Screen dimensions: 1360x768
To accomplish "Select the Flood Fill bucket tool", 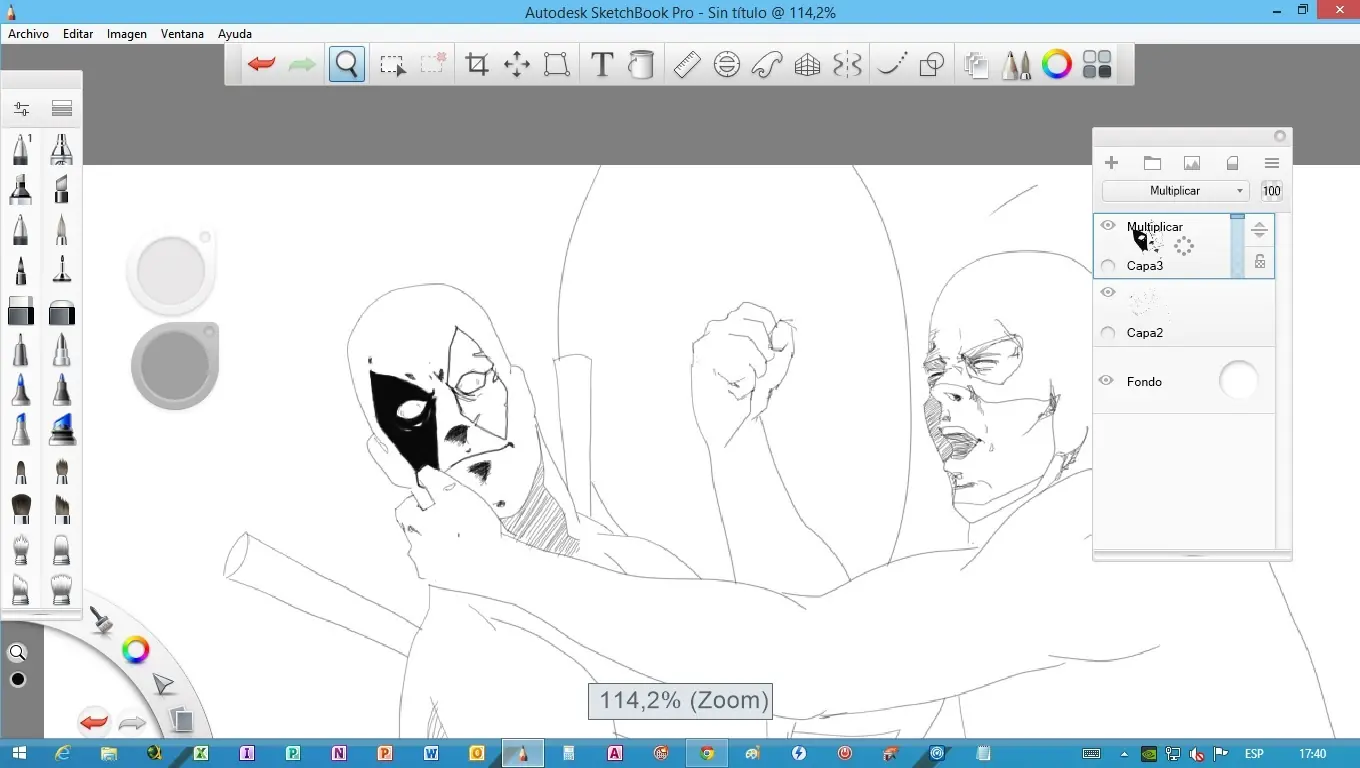I will coord(641,65).
